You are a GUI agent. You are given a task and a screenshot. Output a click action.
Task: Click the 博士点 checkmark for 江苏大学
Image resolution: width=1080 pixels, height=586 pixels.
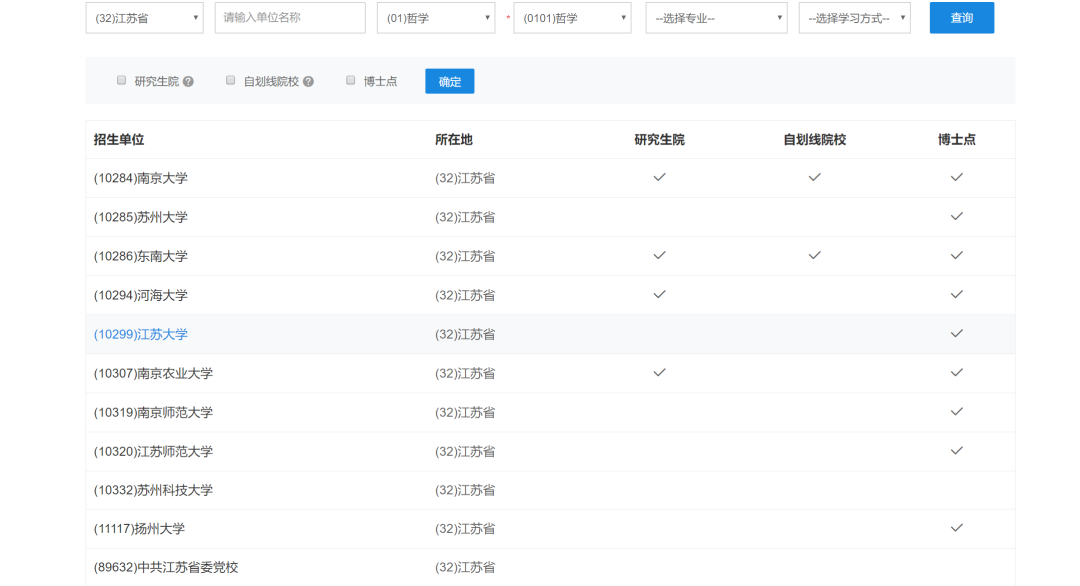click(957, 333)
